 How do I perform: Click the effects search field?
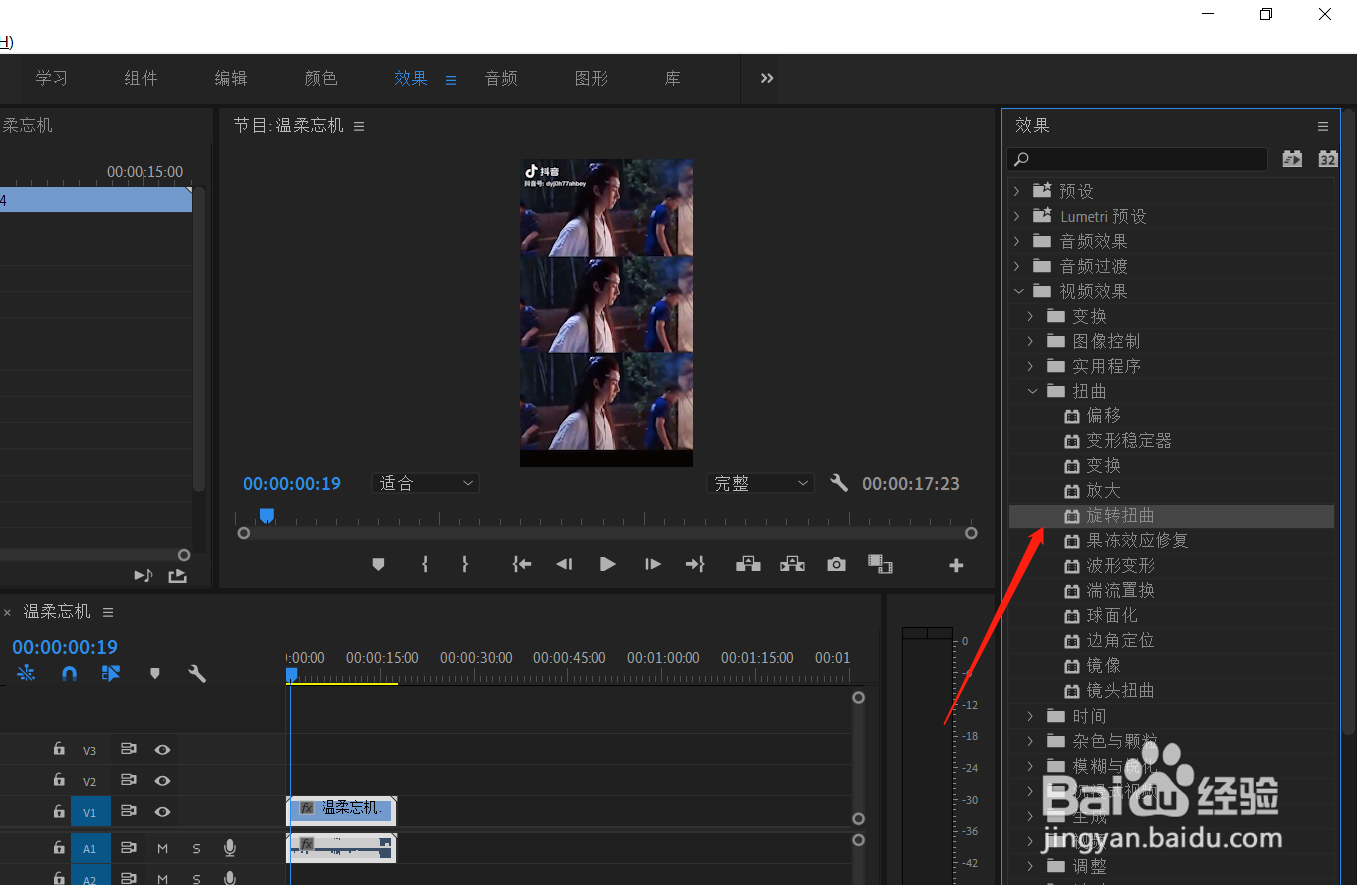point(1138,159)
